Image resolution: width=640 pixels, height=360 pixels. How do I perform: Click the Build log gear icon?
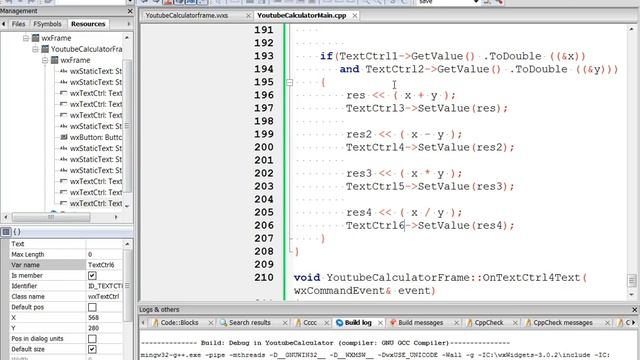click(x=339, y=323)
